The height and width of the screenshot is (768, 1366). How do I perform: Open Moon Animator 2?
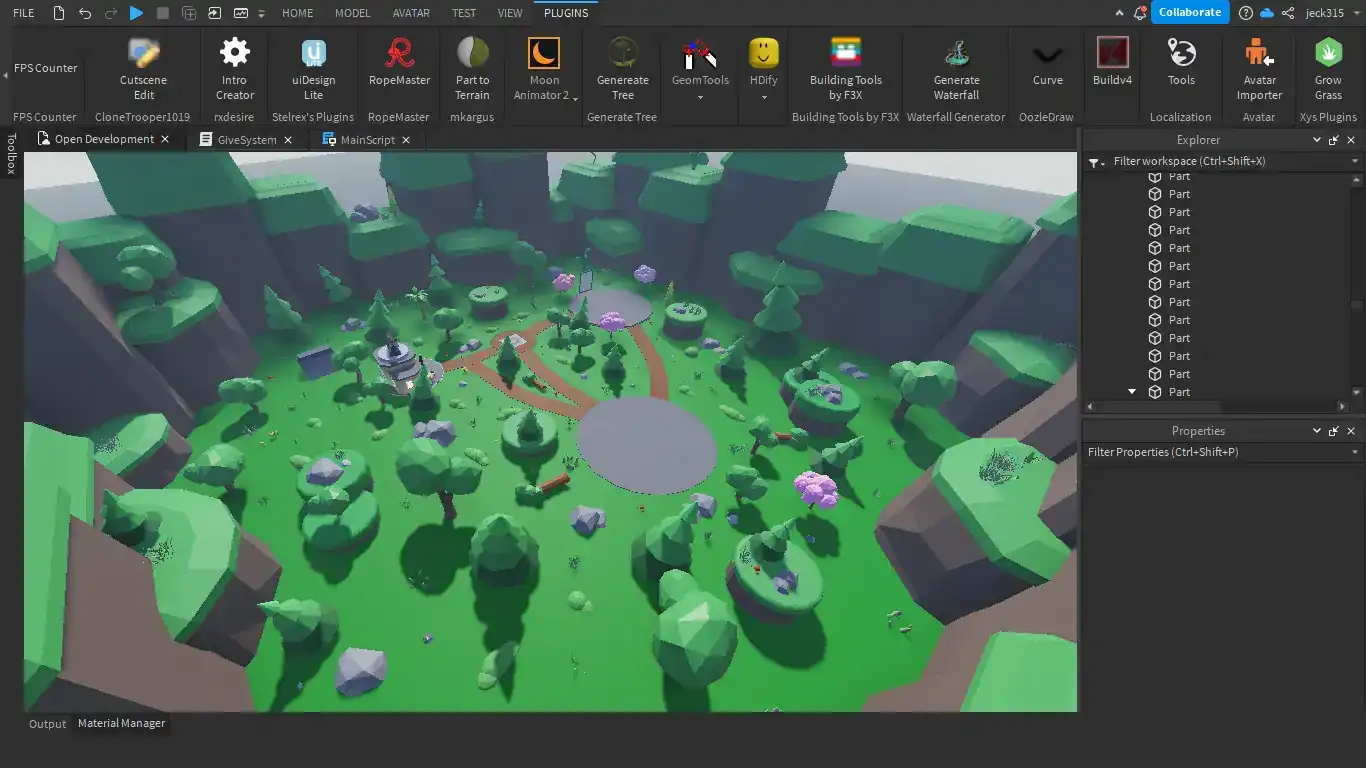click(544, 69)
